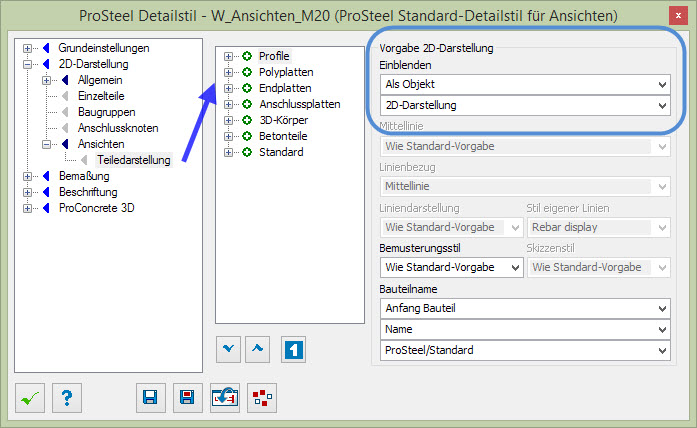Expand the Polyplatten node in the parts list
Image resolution: width=697 pixels, height=428 pixels.
(228, 72)
